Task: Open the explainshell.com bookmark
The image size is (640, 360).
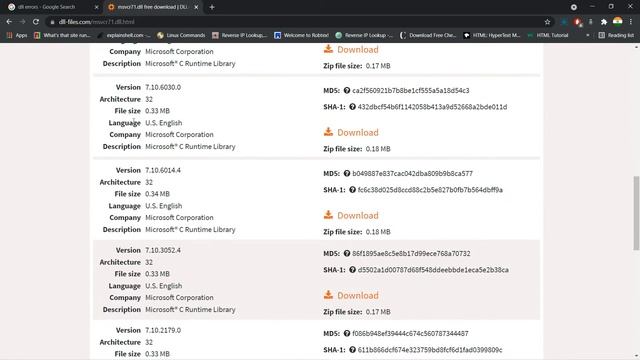Action: pyautogui.click(x=124, y=36)
